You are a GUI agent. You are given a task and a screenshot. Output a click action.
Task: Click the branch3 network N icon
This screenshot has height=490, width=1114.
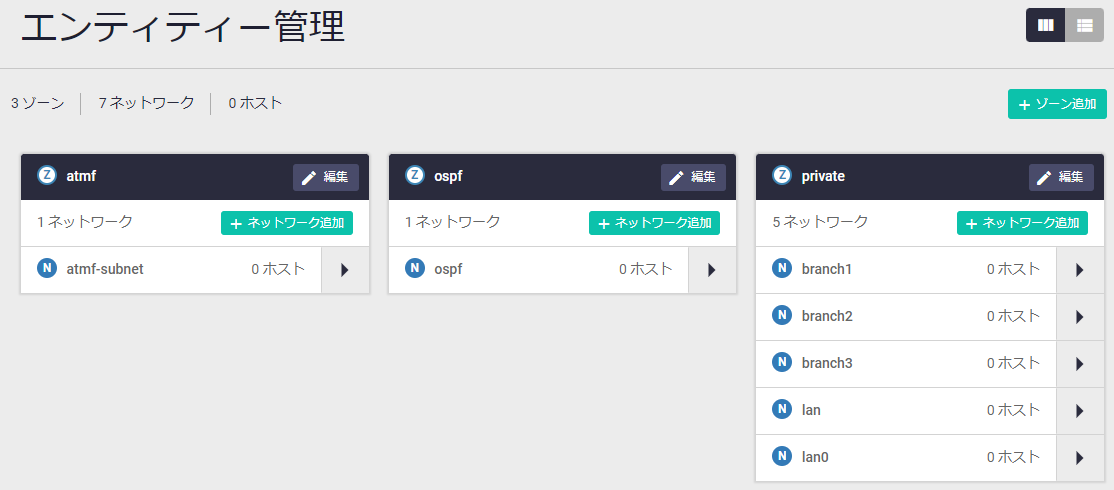coord(782,362)
